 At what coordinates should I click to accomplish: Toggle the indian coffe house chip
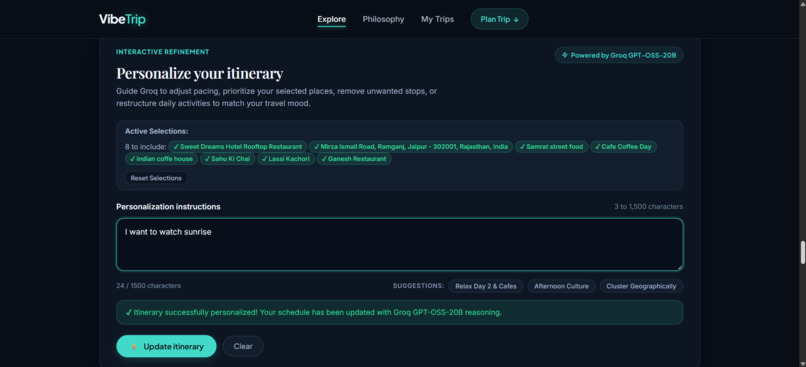pyautogui.click(x=161, y=159)
